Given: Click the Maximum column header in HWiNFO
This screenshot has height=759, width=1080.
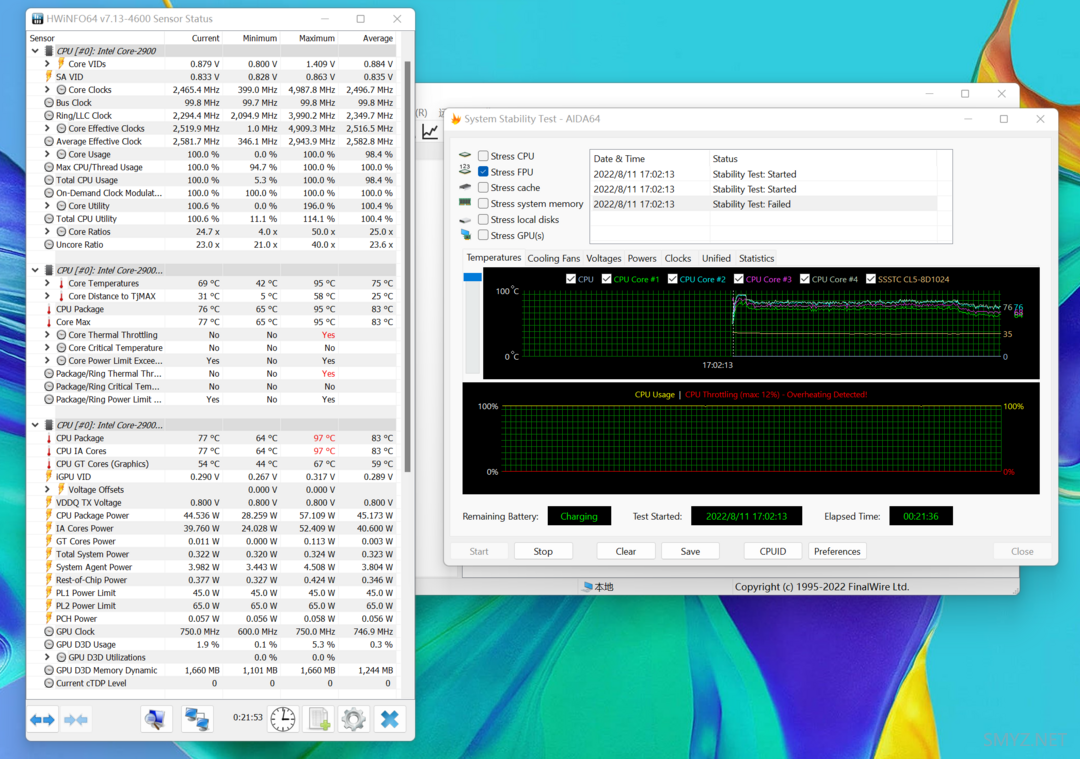Looking at the screenshot, I should pyautogui.click(x=317, y=39).
